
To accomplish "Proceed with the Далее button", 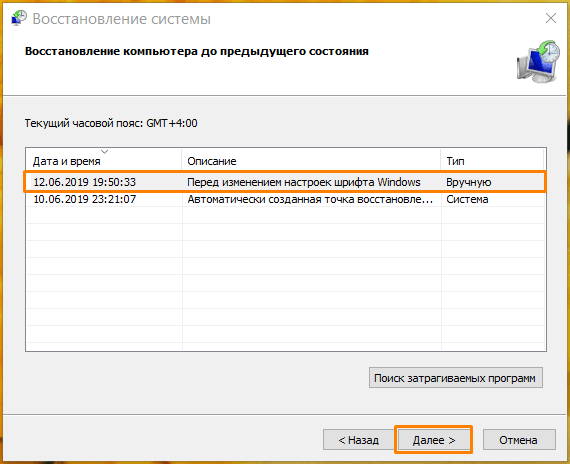I will pos(434,440).
